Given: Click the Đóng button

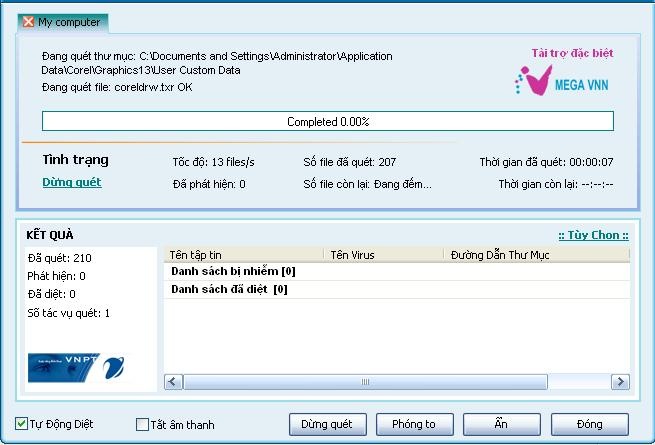Looking at the screenshot, I should tap(589, 425).
